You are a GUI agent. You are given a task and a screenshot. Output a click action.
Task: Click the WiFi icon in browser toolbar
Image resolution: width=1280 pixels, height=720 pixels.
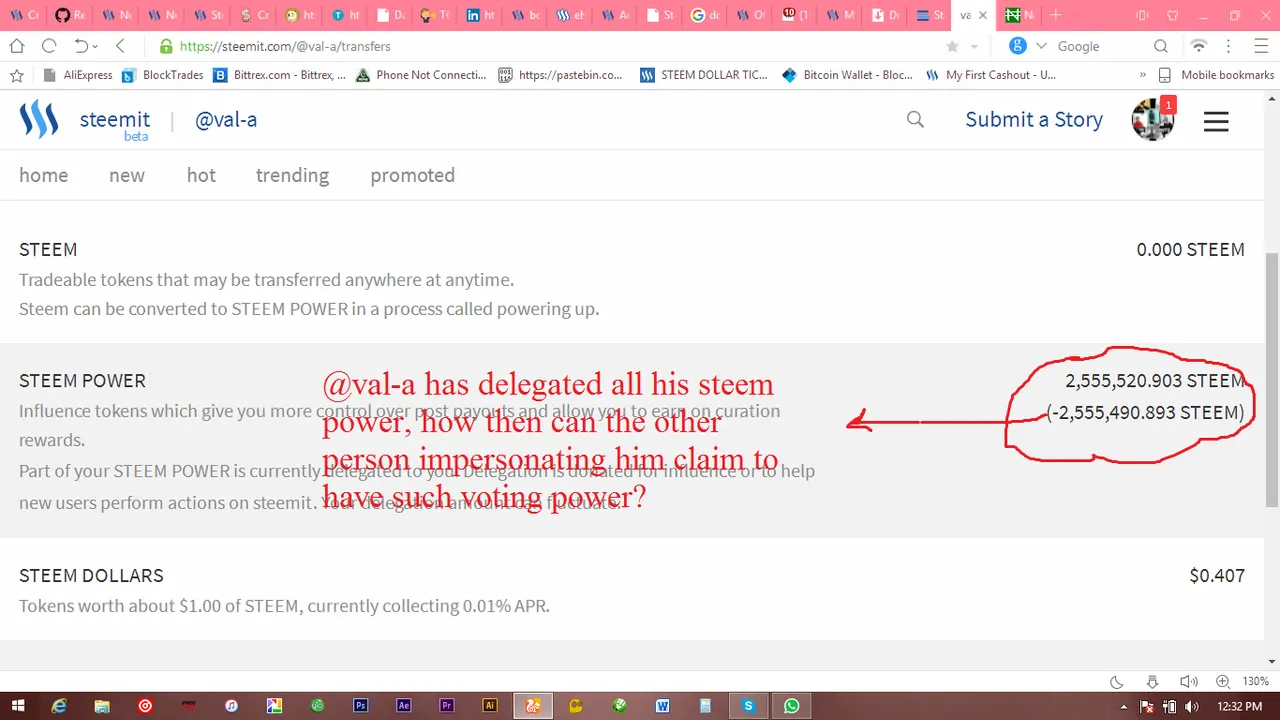[1198, 46]
